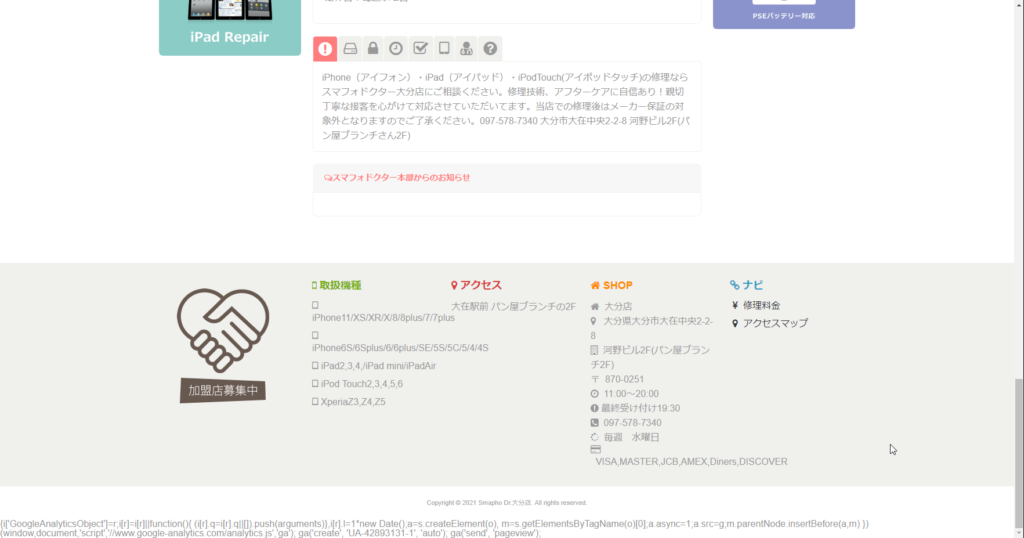Click the link chain icon beside ナビ
The height and width of the screenshot is (538, 1024).
pyautogui.click(x=735, y=285)
